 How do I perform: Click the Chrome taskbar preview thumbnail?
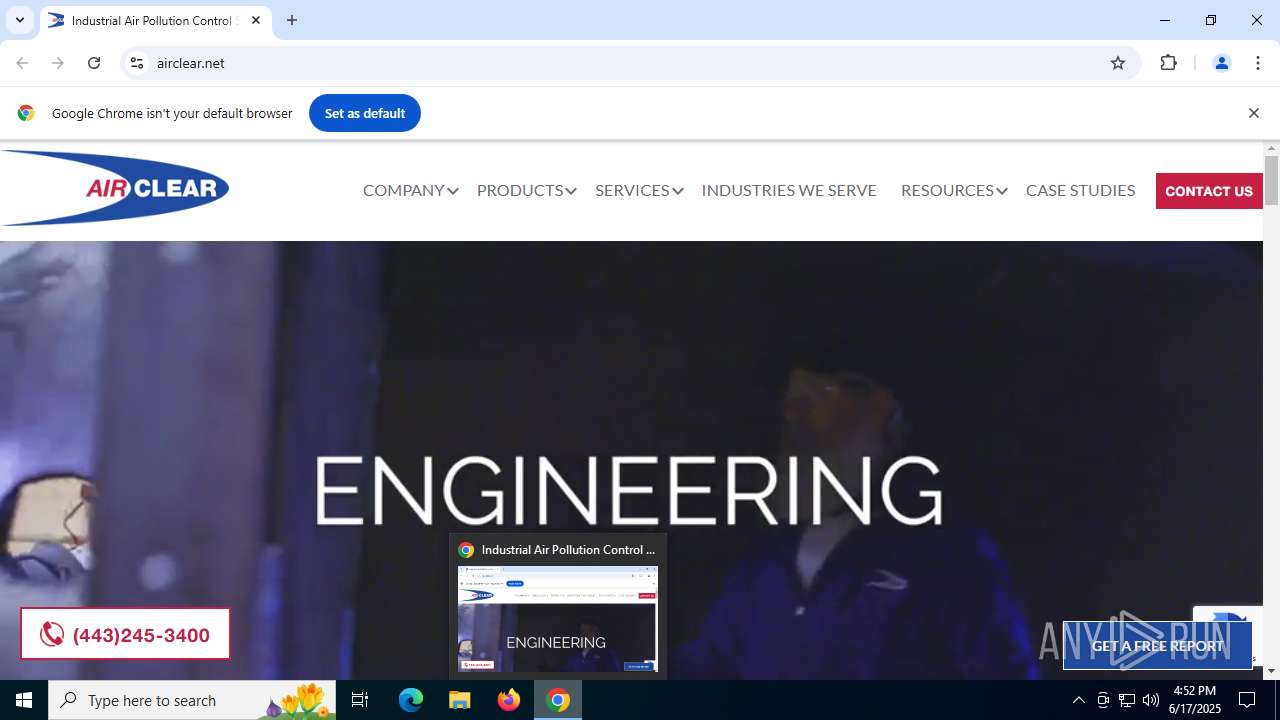[x=558, y=618]
